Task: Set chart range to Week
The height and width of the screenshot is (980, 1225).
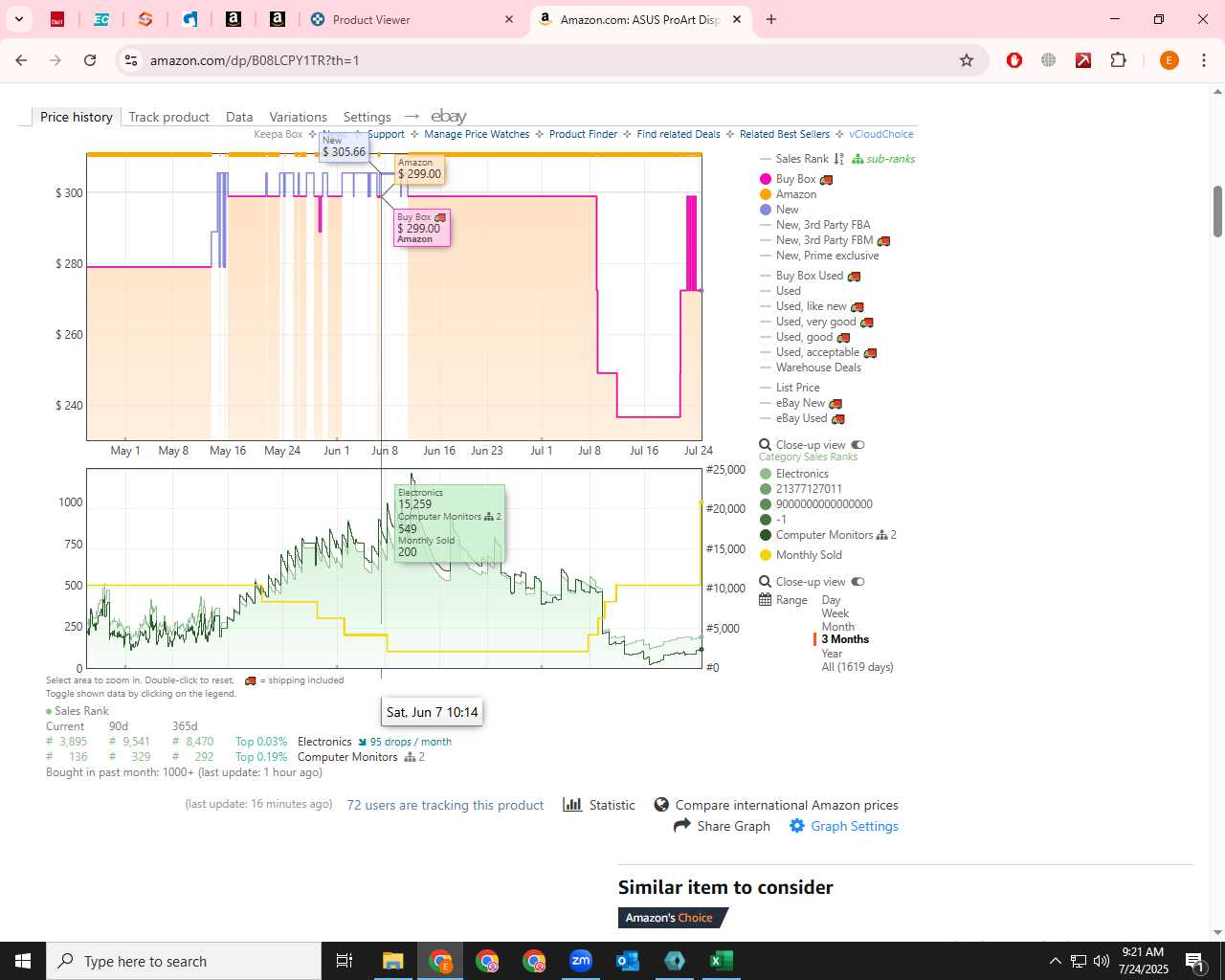Action: pyautogui.click(x=835, y=613)
